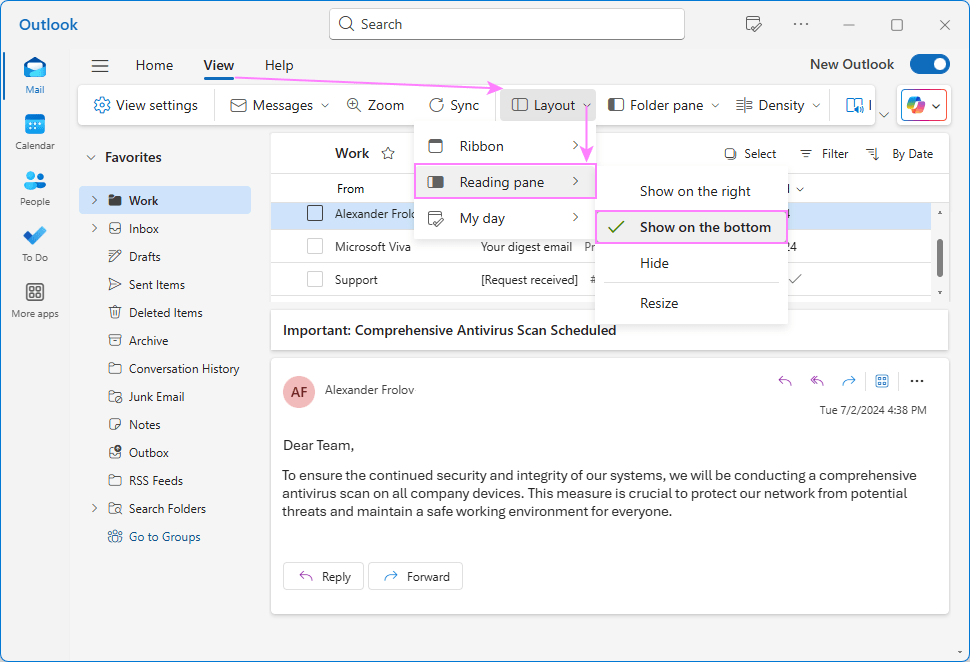This screenshot has width=970, height=662.
Task: Open the Immersive reader icon
Action: [854, 105]
